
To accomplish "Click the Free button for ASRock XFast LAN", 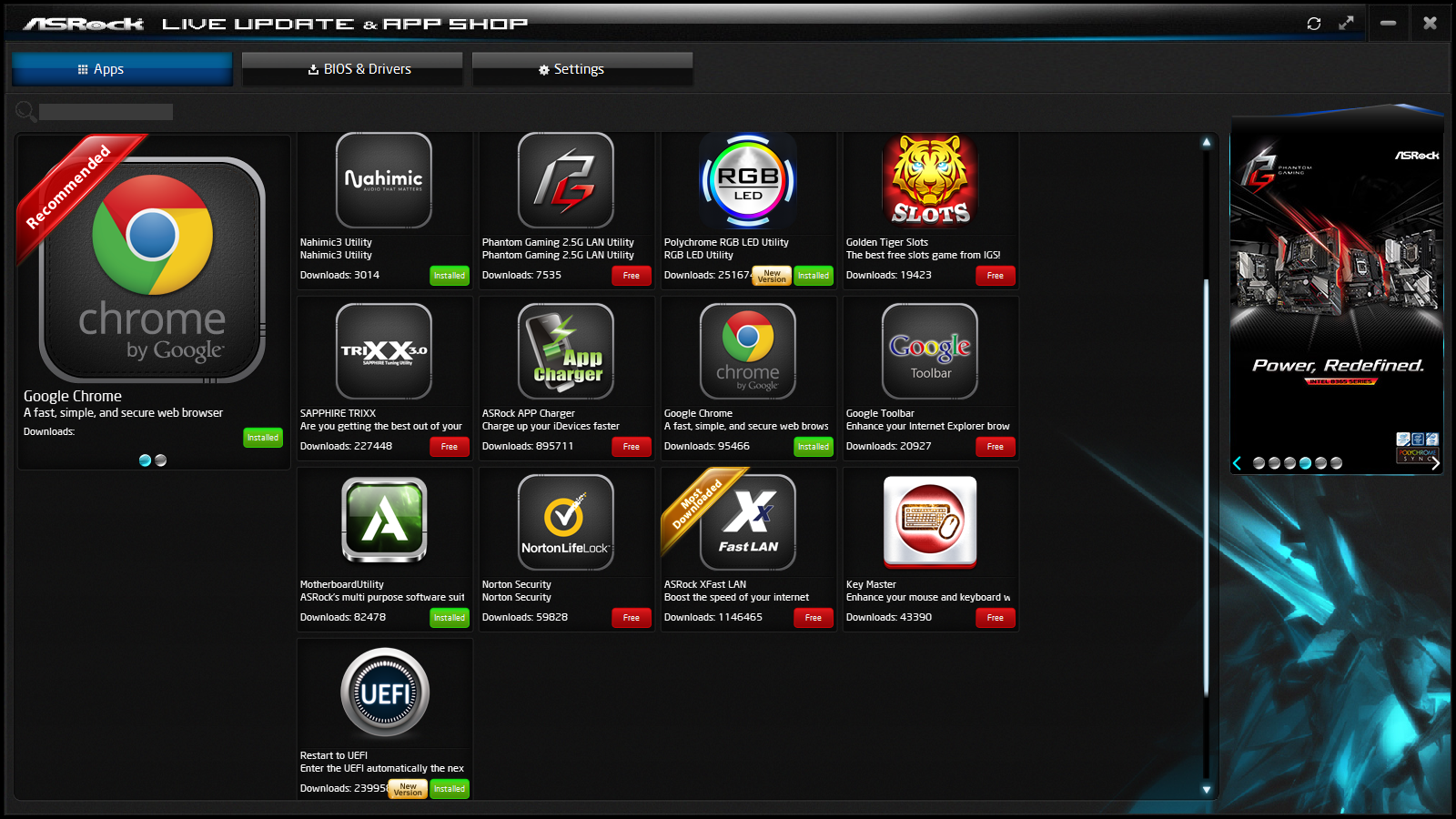I will tap(814, 618).
